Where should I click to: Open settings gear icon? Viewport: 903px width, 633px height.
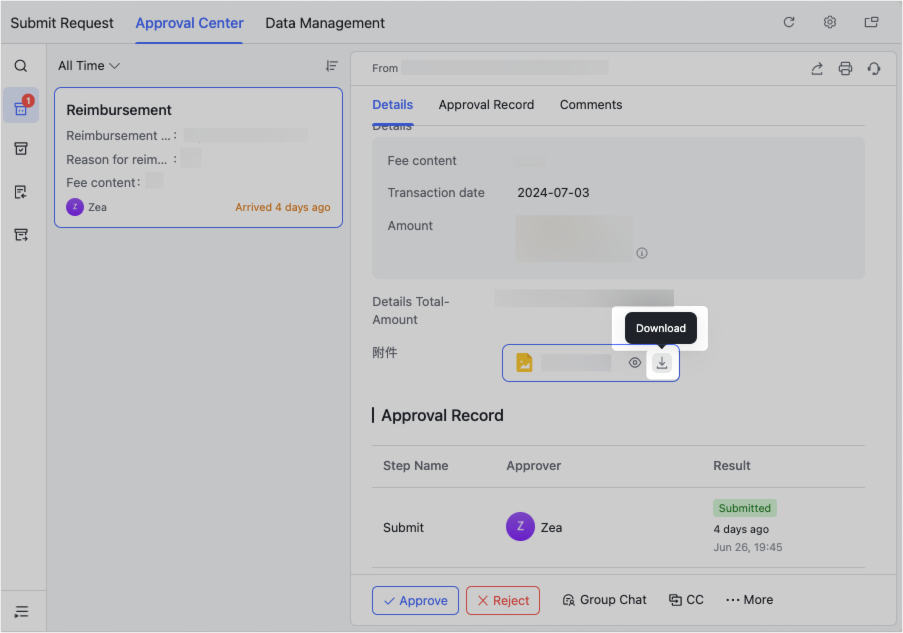click(x=830, y=22)
